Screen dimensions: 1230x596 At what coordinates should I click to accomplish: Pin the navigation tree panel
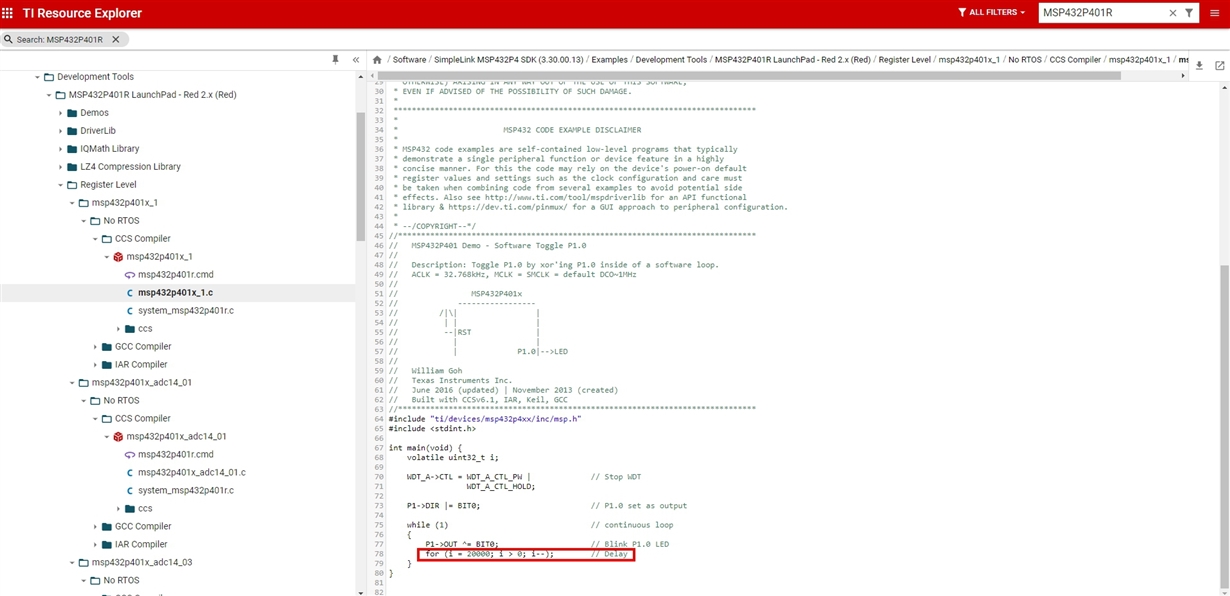point(337,60)
